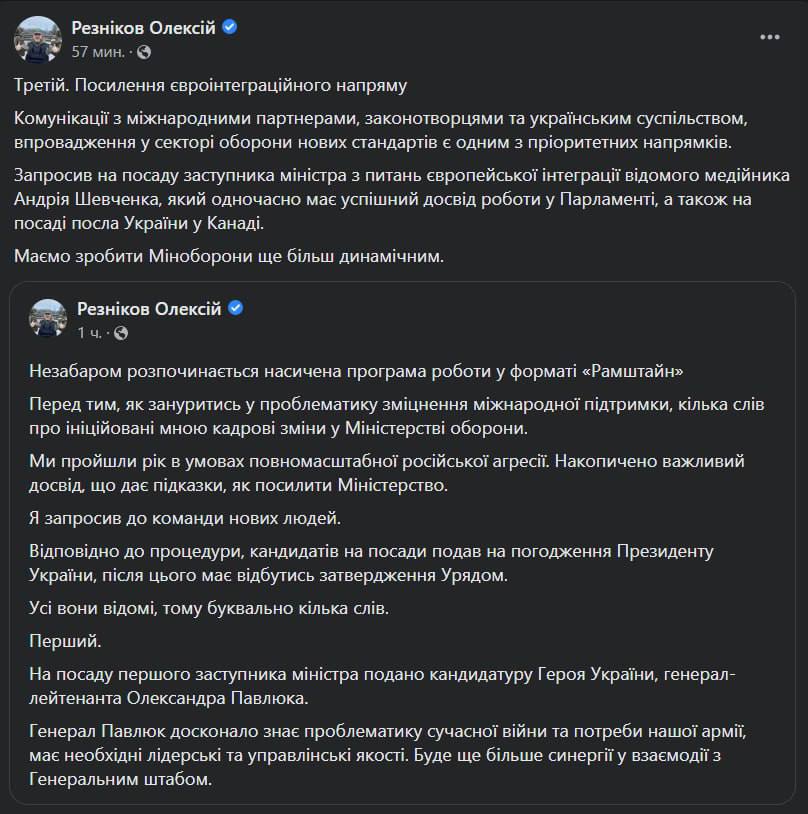Open the post via the 57 мин. timestamp

(x=98, y=51)
